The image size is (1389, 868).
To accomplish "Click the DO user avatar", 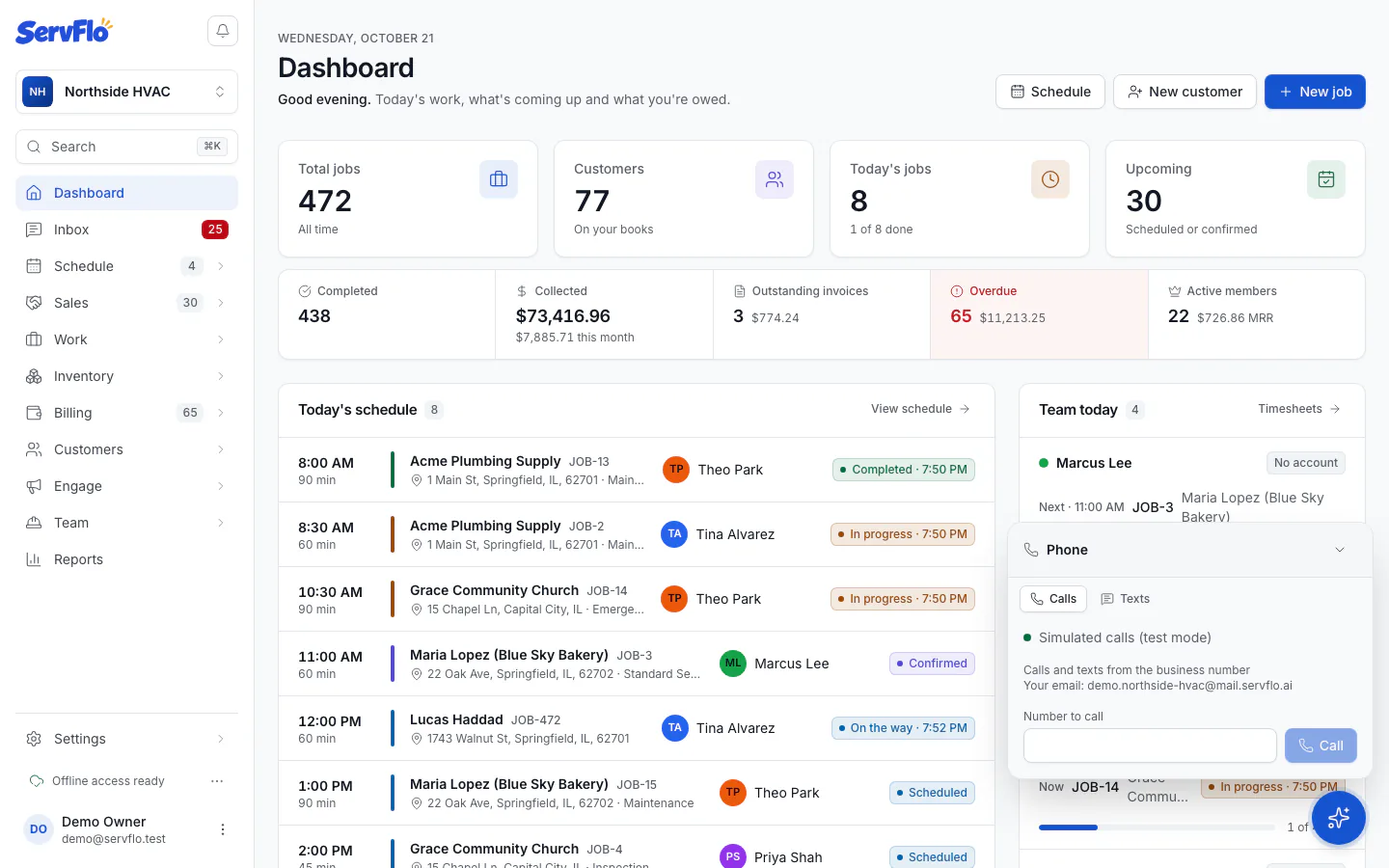I will pyautogui.click(x=39, y=829).
